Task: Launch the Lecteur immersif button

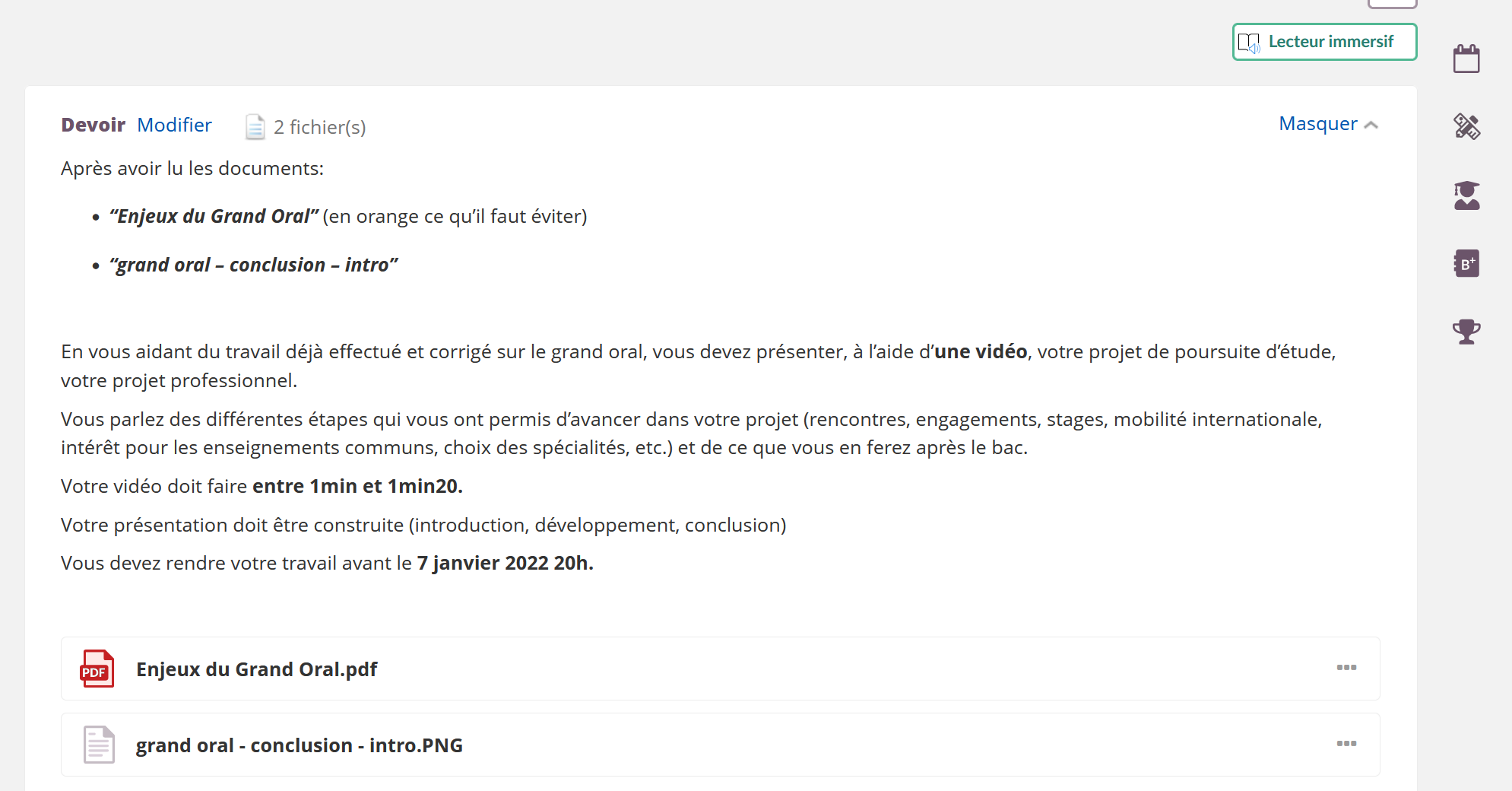Action: coord(1324,42)
